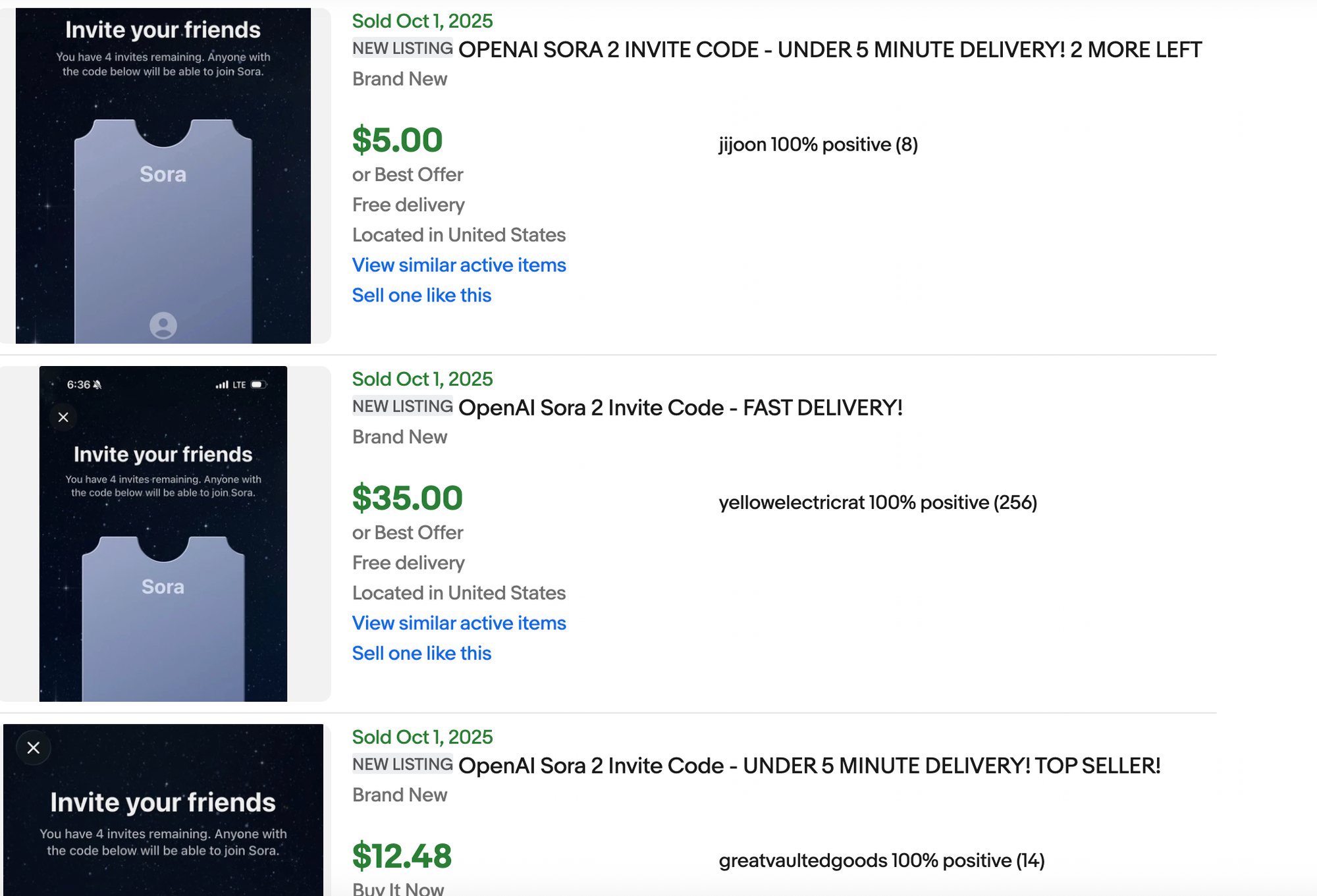The height and width of the screenshot is (896, 1317).
Task: Dismiss the second listing's image via its X icon
Action: click(63, 417)
